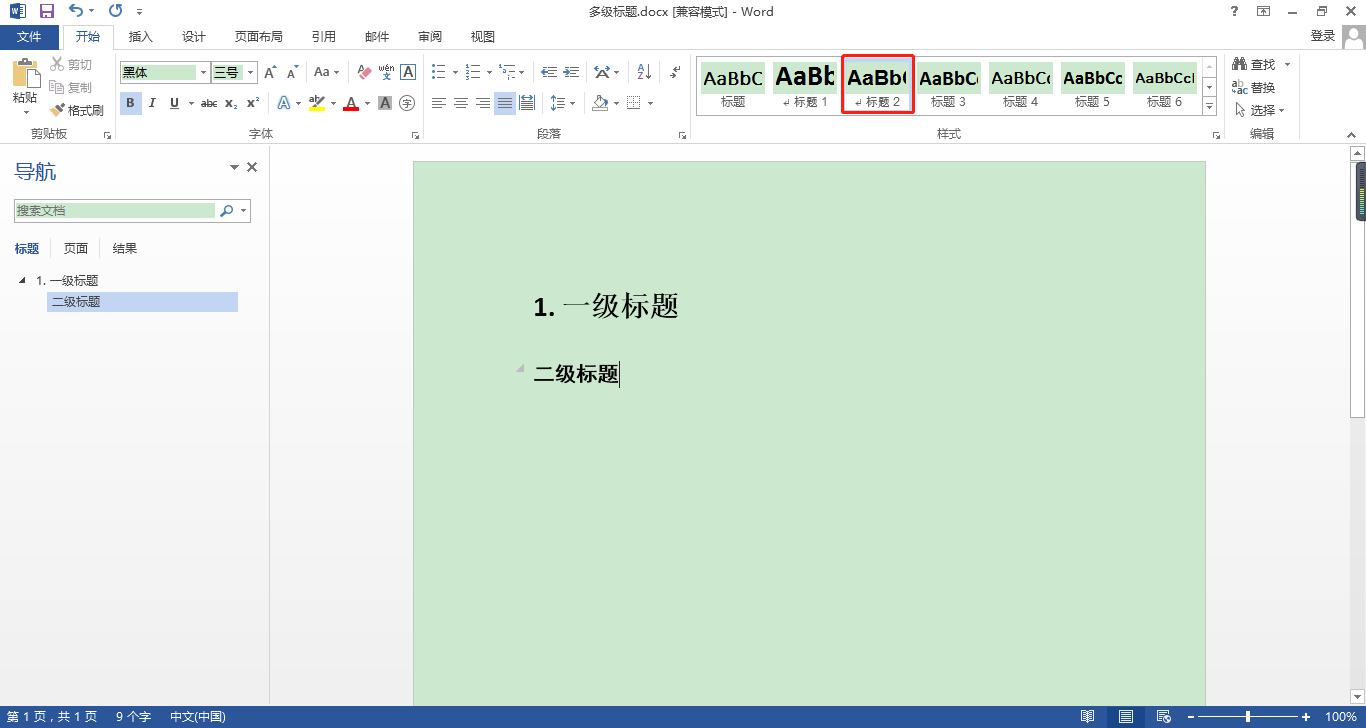Open font color dropdown arrow

(367, 103)
